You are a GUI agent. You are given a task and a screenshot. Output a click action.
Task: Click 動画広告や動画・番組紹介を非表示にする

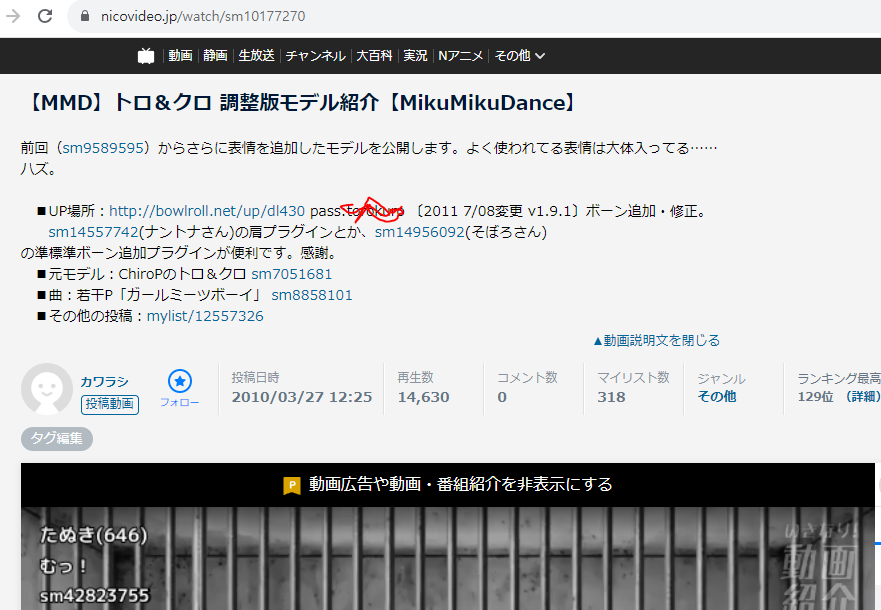460,484
